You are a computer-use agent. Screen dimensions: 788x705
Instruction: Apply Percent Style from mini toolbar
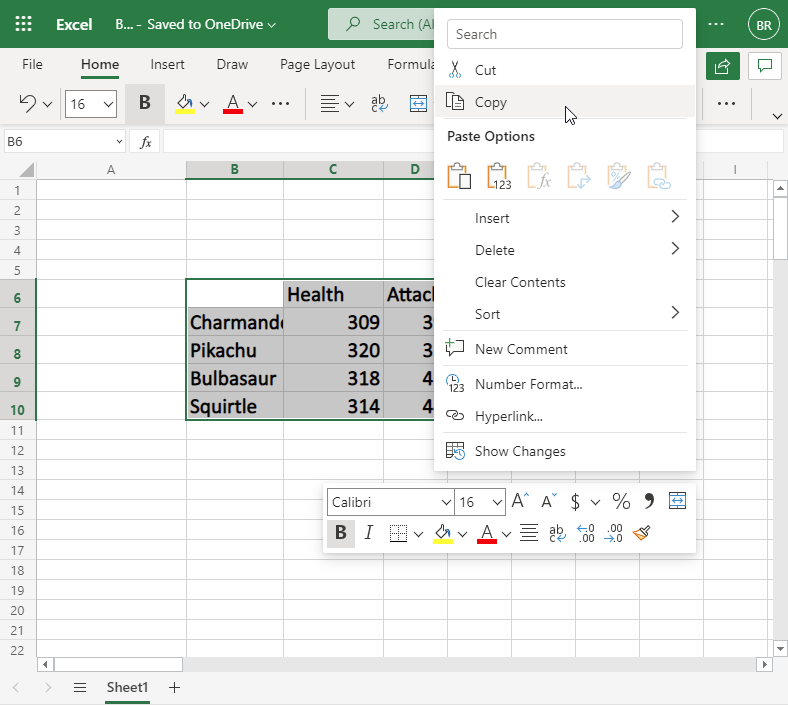click(x=621, y=502)
